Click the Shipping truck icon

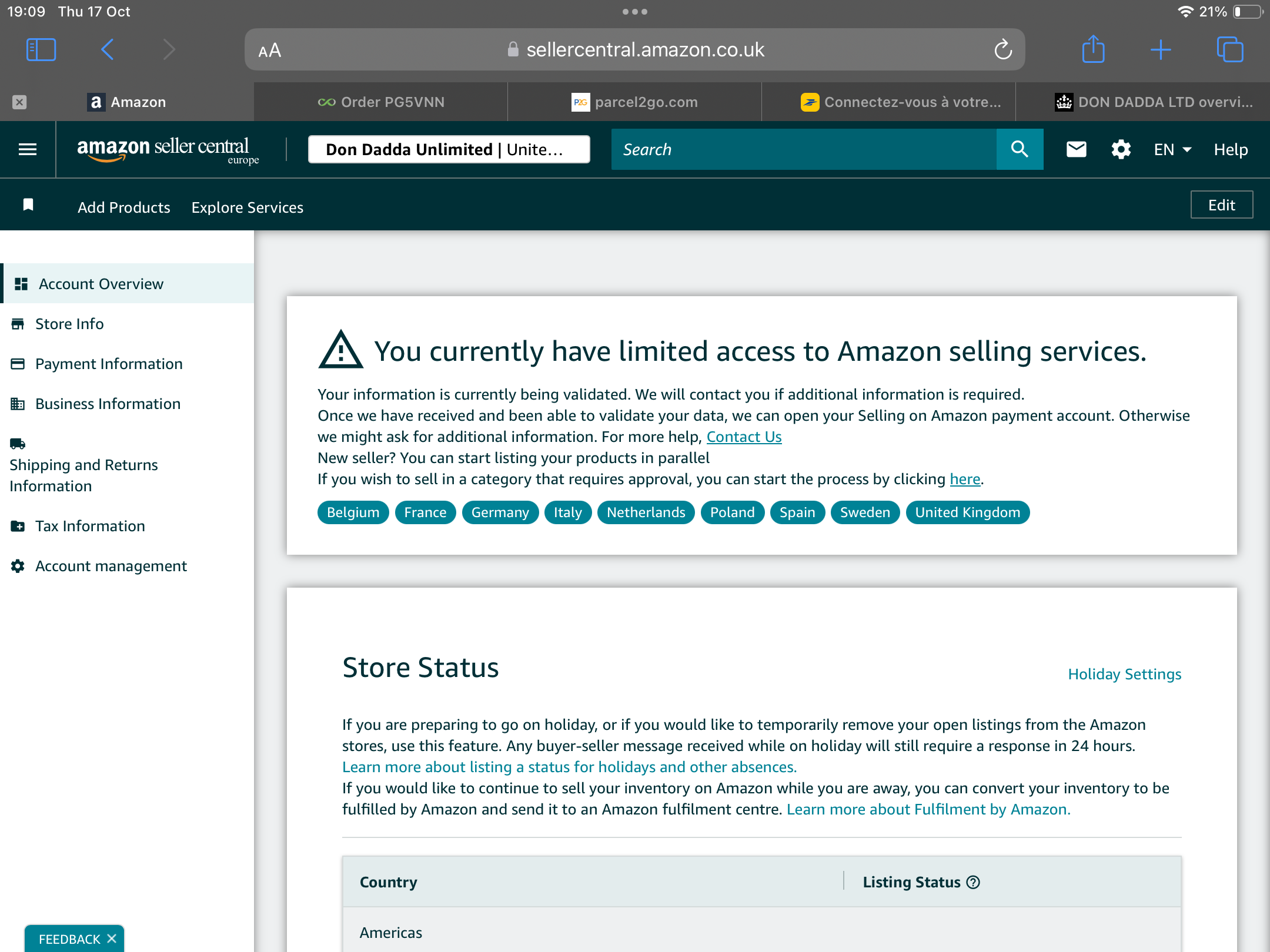tap(18, 444)
